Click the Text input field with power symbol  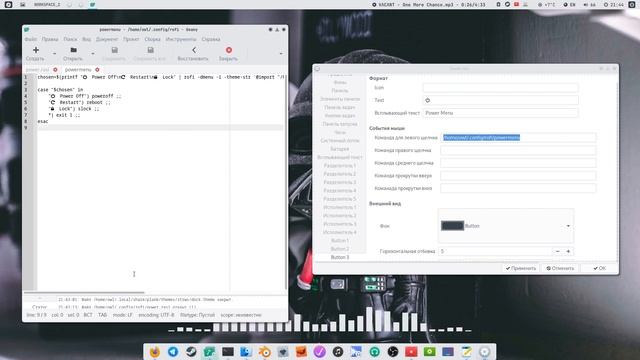click(500, 100)
